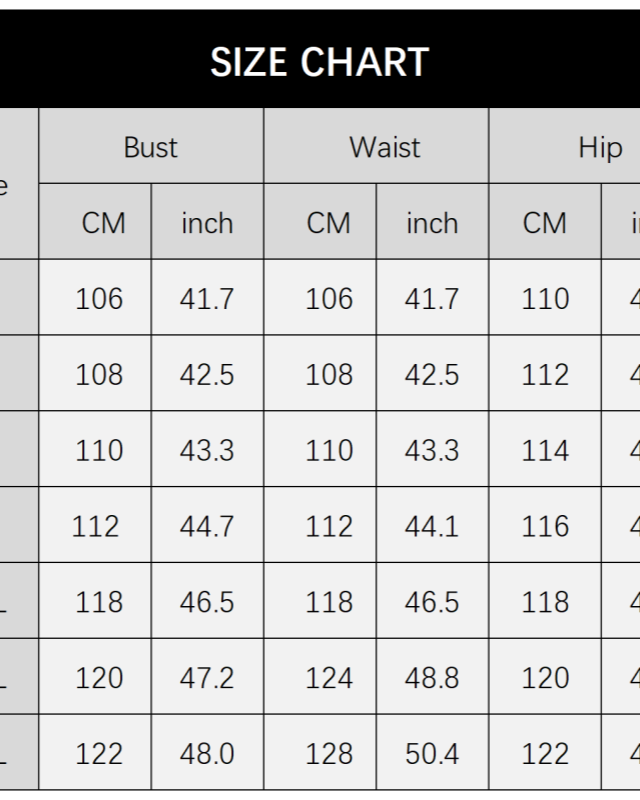The height and width of the screenshot is (800, 640).
Task: Click the CM subheader under Hip
Action: tap(545, 223)
